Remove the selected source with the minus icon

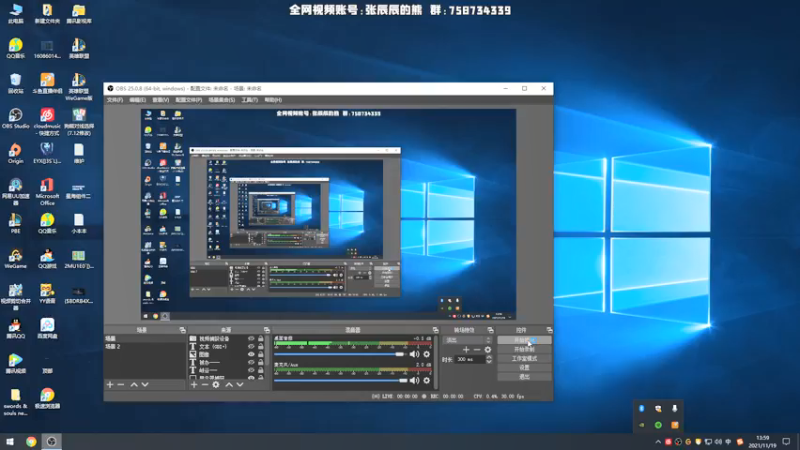pyautogui.click(x=205, y=385)
